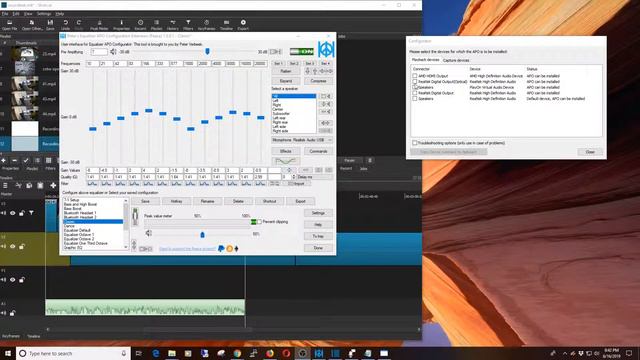Click the Pre Amplifying slider handle
The height and width of the screenshot is (360, 640).
coord(207,51)
